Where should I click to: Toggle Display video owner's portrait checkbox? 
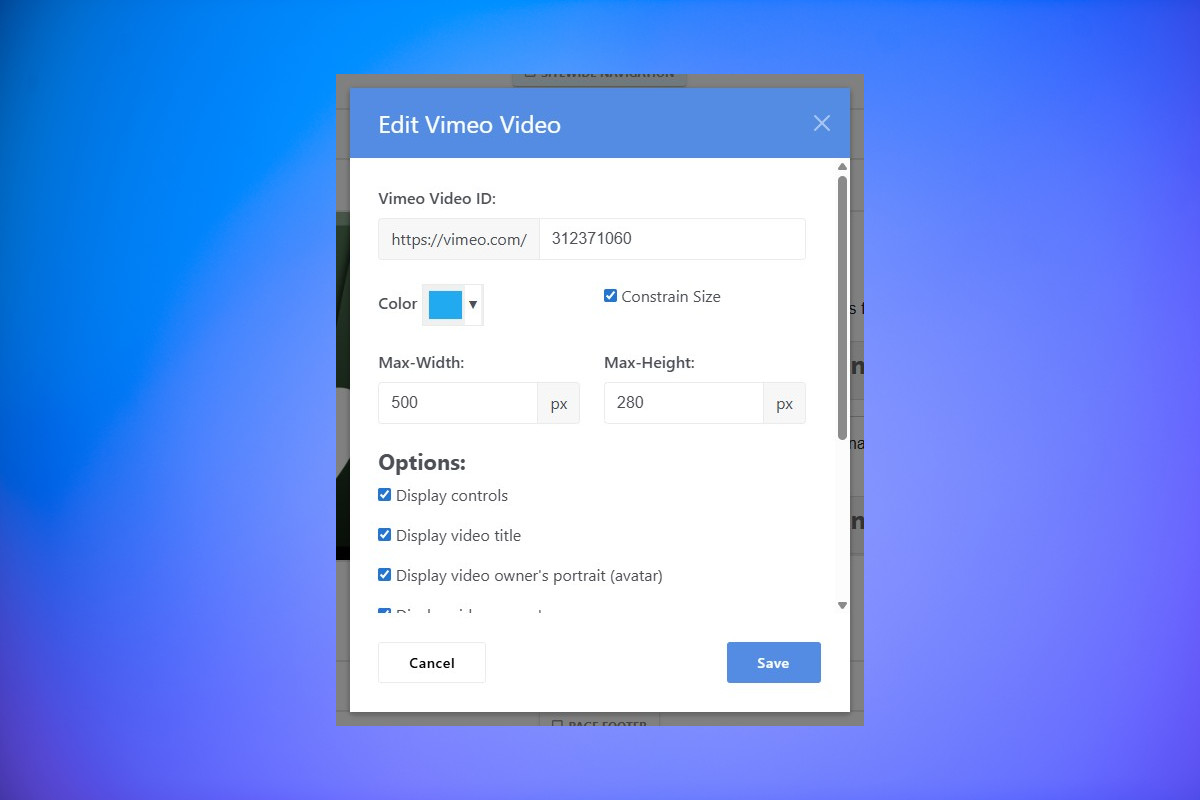tap(384, 574)
